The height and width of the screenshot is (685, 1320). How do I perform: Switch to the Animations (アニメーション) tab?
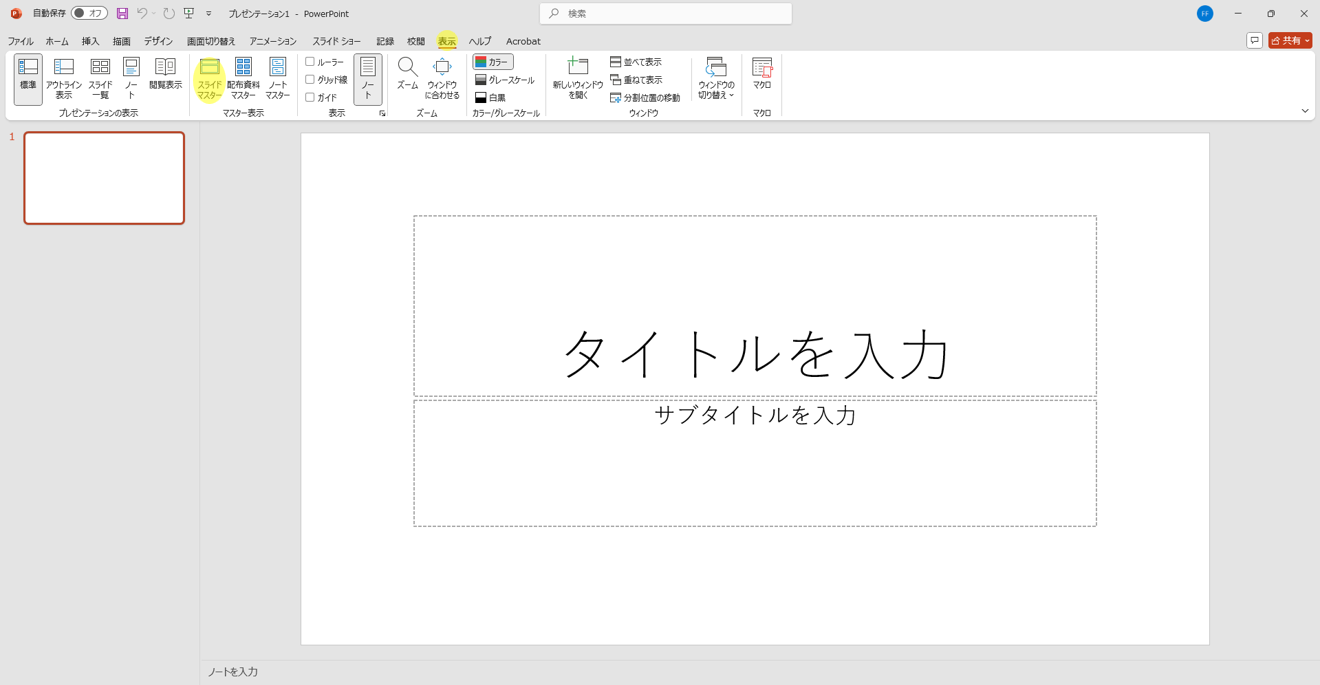273,41
